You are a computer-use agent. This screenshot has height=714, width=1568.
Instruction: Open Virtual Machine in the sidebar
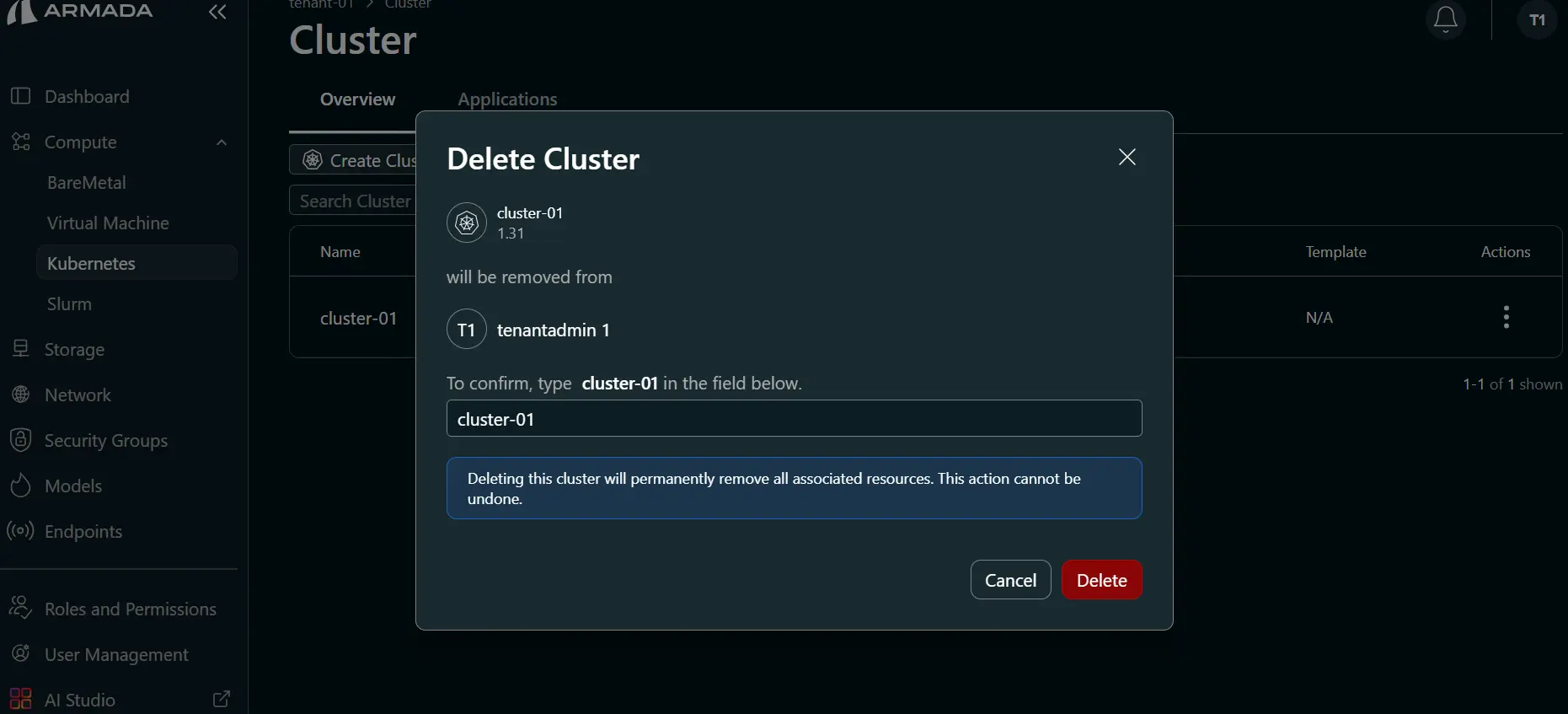click(108, 223)
